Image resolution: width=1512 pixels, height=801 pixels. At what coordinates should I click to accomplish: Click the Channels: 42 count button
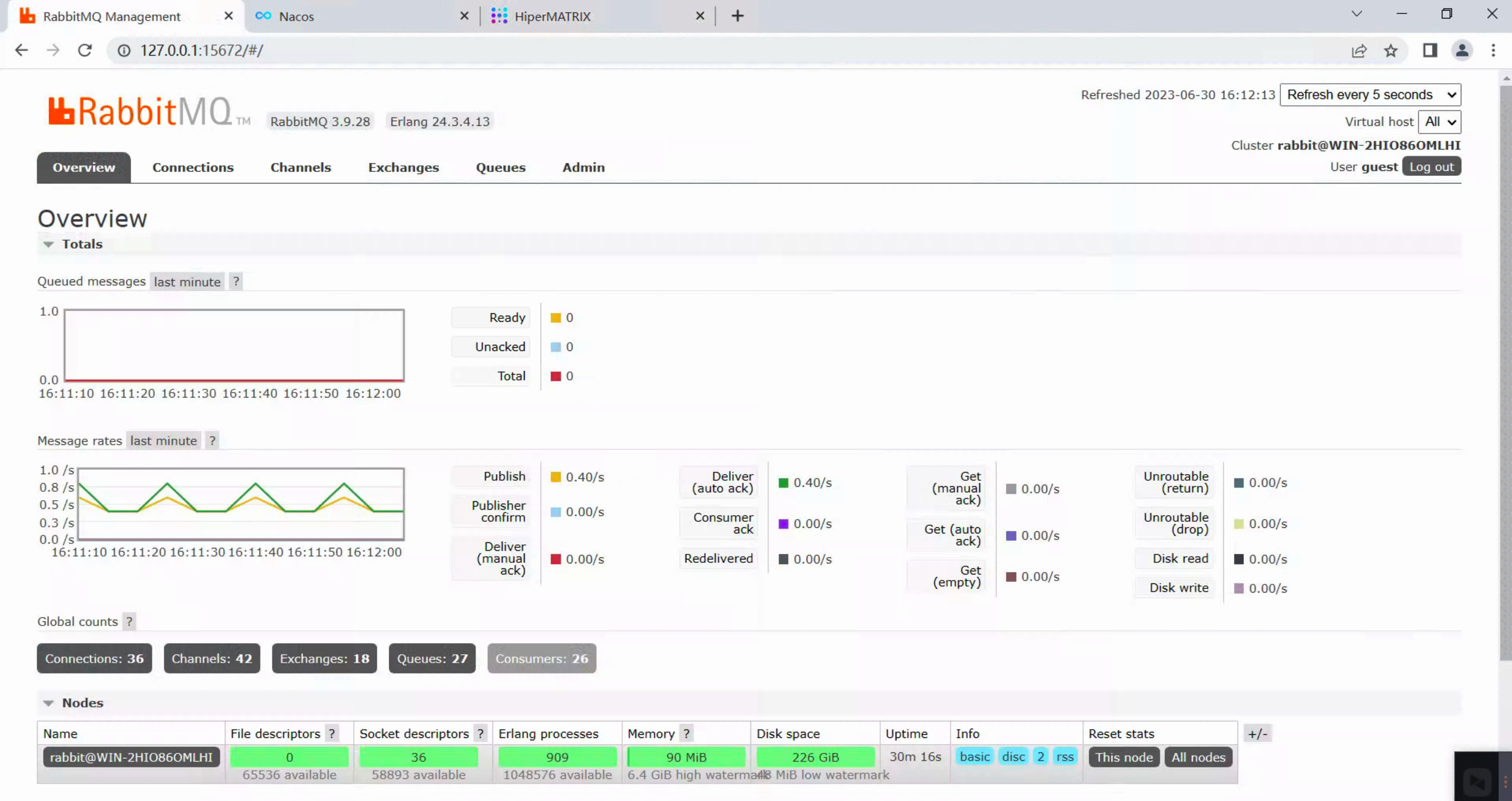tap(212, 658)
